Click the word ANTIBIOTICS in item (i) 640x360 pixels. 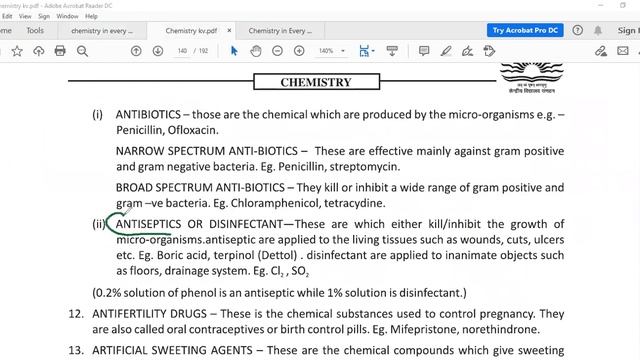click(x=148, y=114)
